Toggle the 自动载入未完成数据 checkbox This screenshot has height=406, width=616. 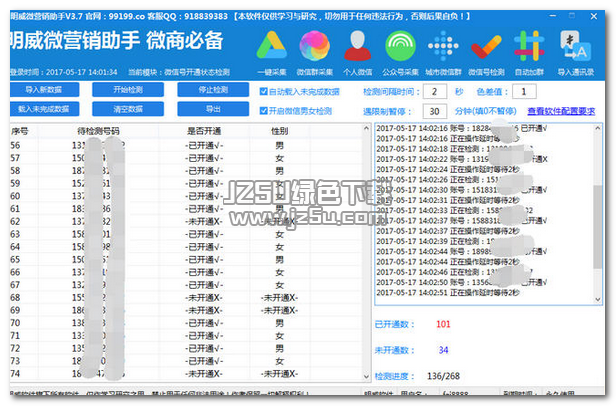pyautogui.click(x=264, y=92)
